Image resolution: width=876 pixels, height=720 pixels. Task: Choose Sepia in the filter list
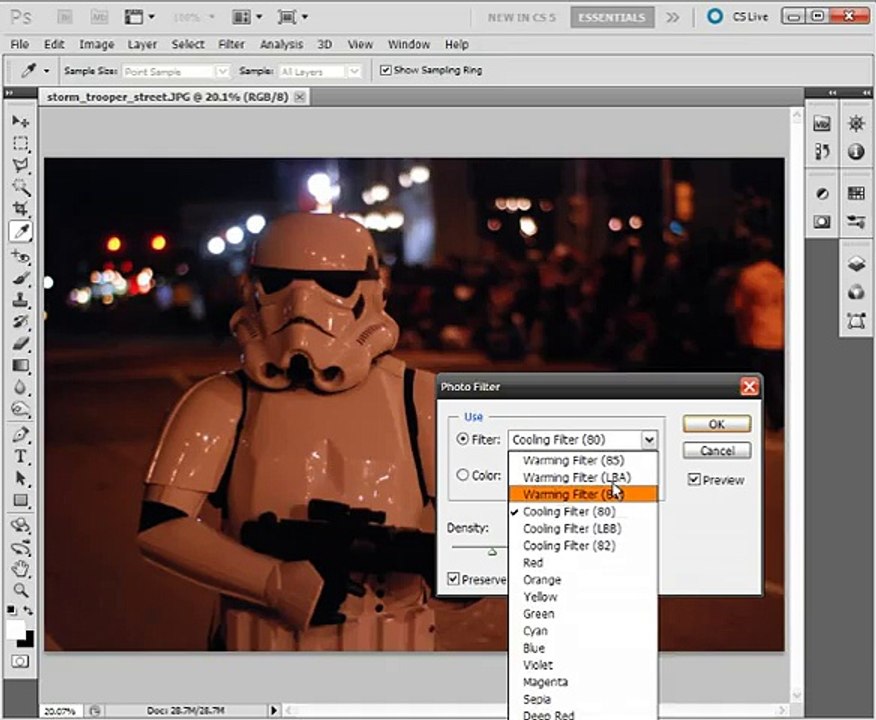pos(583,699)
